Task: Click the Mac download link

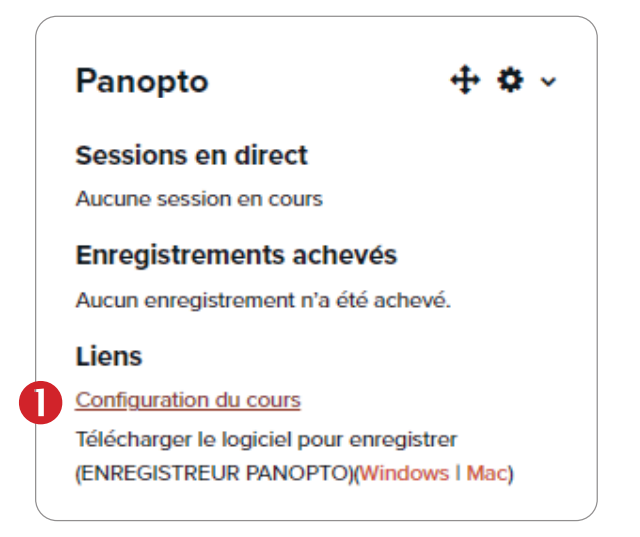Action: coord(486,473)
